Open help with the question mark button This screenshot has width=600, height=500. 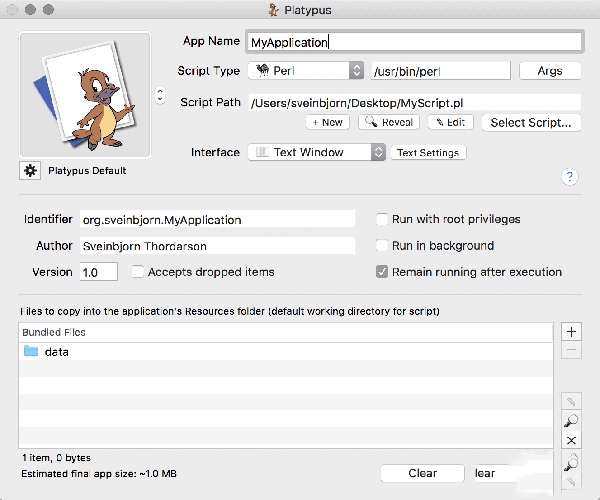(569, 177)
